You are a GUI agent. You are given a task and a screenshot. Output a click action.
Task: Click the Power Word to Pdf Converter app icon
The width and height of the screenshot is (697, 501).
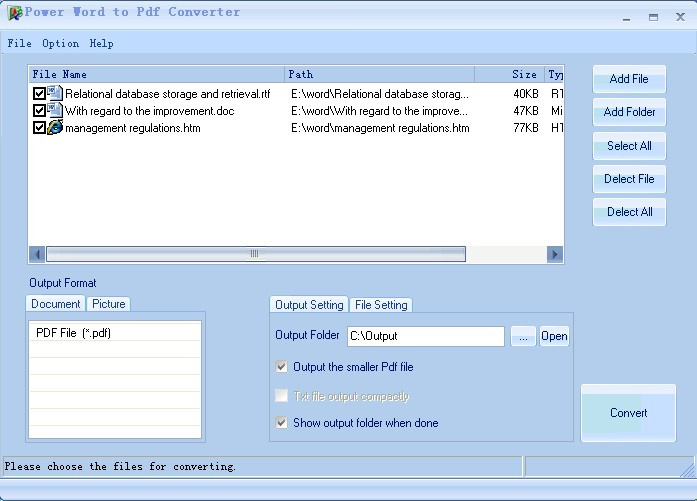click(15, 13)
